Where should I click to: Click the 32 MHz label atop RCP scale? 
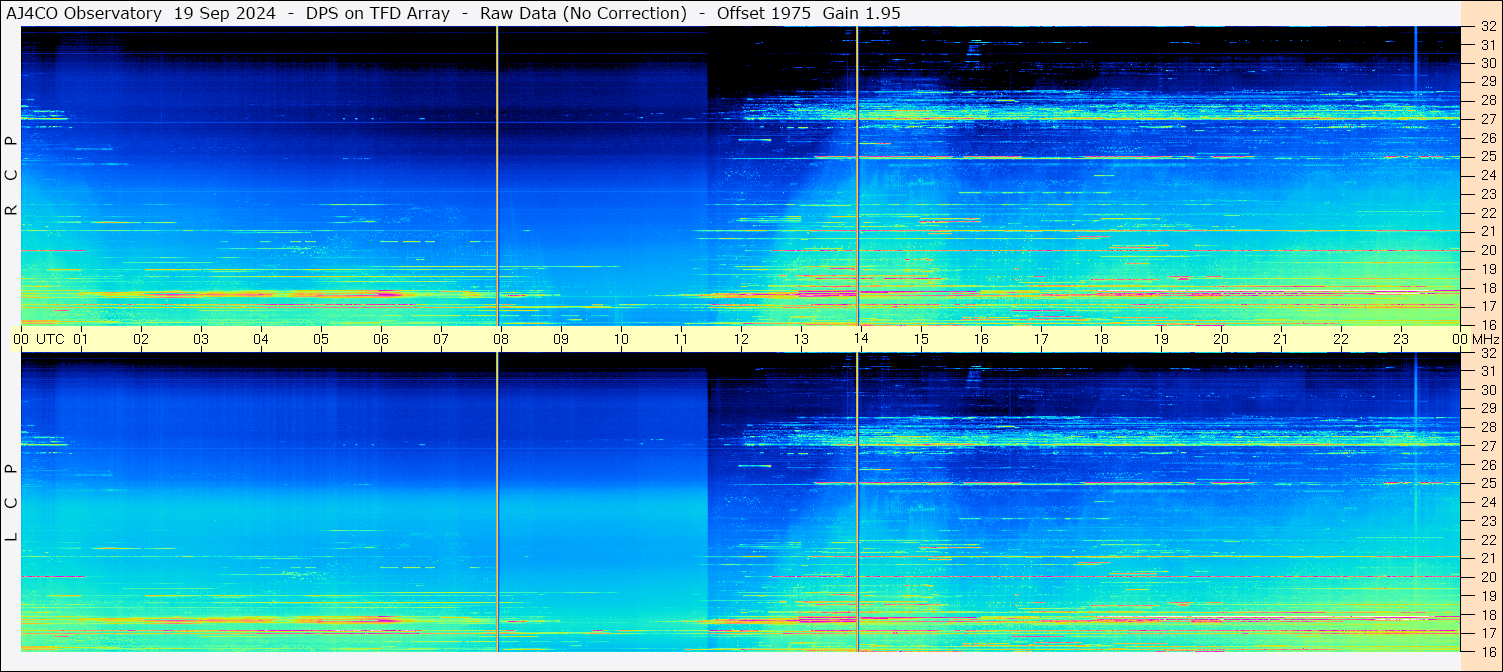1487,27
